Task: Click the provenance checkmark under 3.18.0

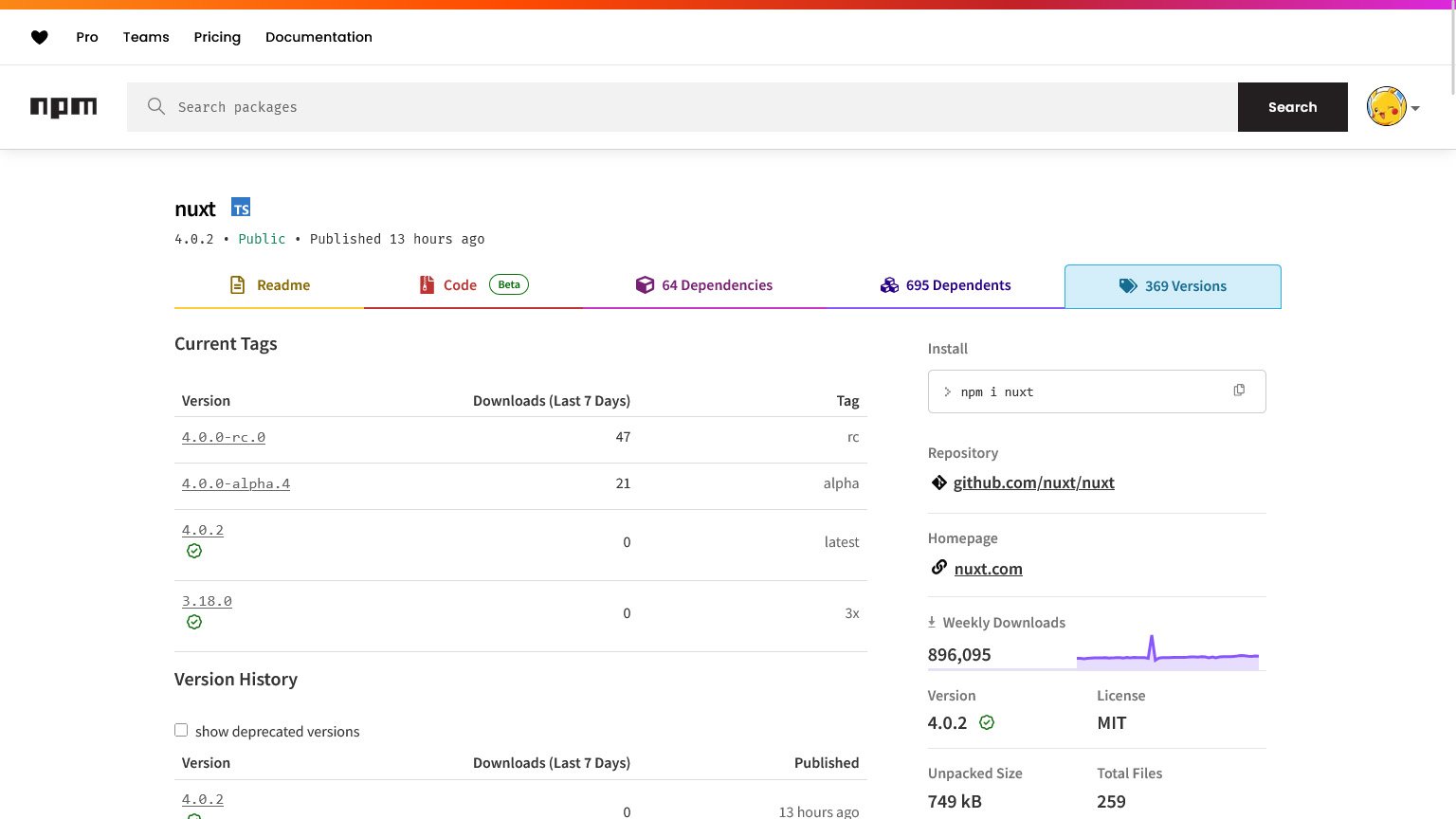Action: 194,622
